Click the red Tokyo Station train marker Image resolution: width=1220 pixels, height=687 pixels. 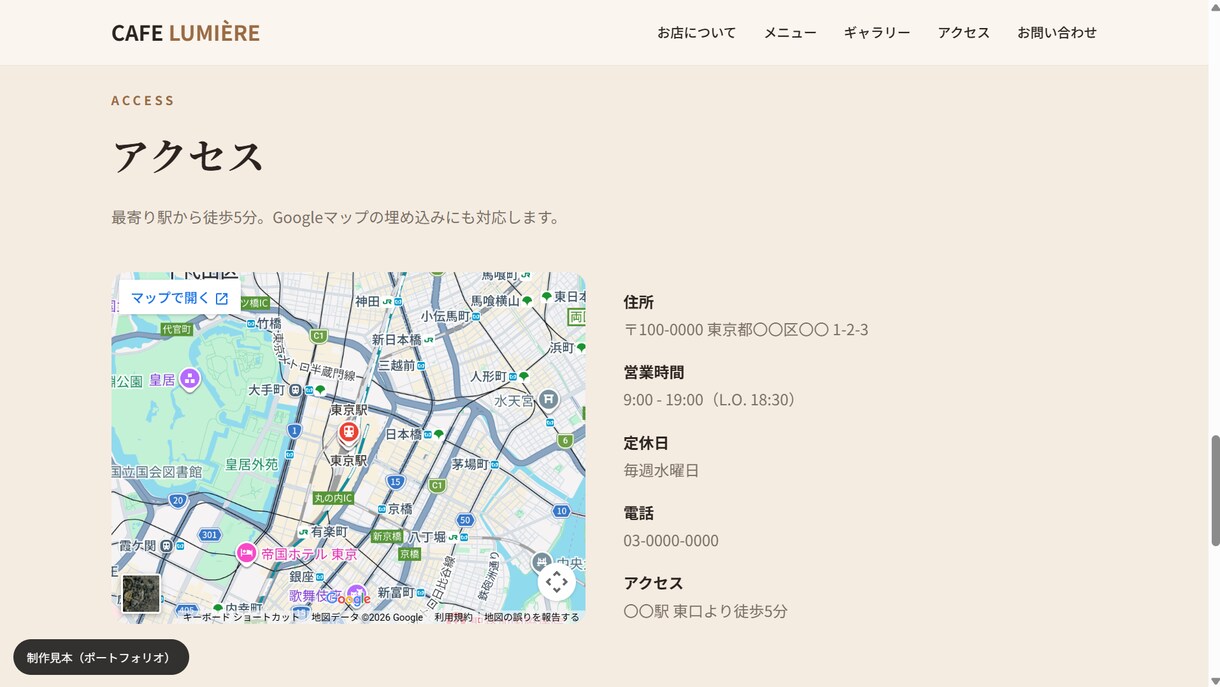[x=348, y=432]
